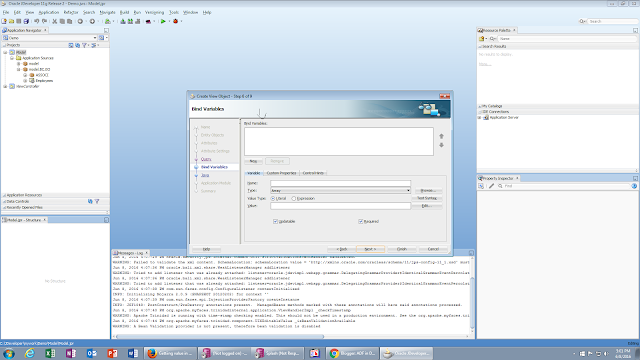Image resolution: width=640 pixels, height=360 pixels.
Task: Click the Next button in wizard
Action: tap(370, 249)
